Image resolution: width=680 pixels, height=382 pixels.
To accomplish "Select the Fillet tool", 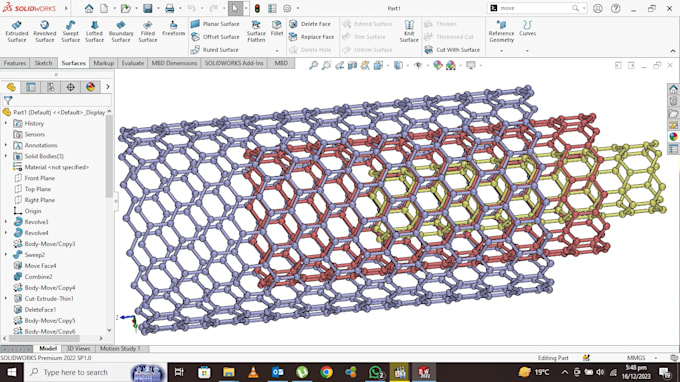I will coord(277,28).
